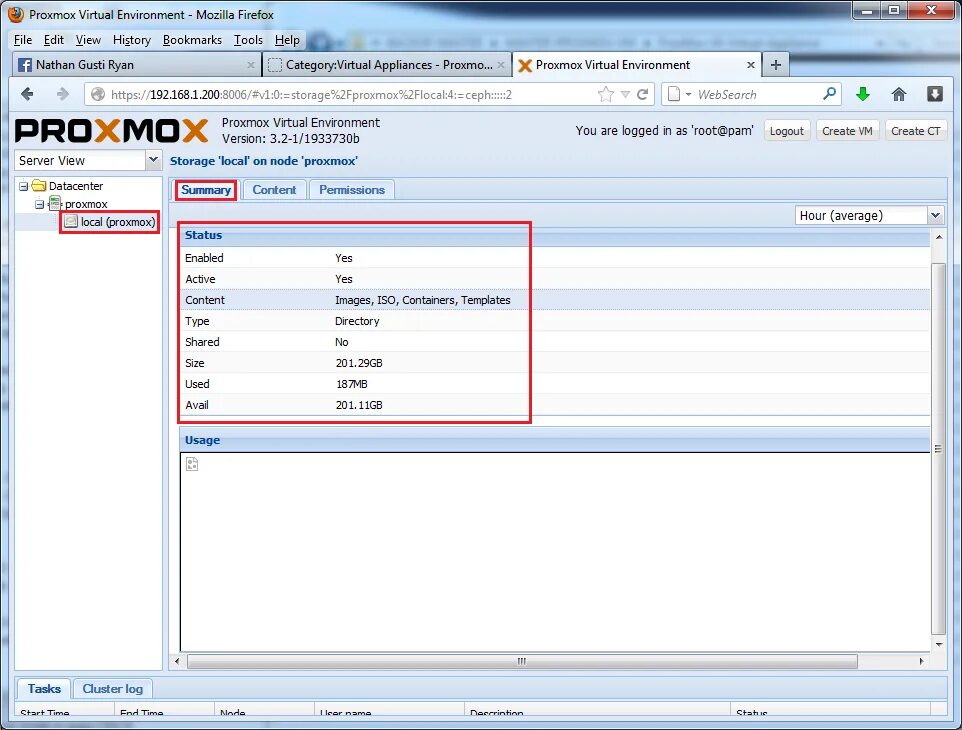Click the Status panel header
This screenshot has height=730, width=962.
click(555, 235)
